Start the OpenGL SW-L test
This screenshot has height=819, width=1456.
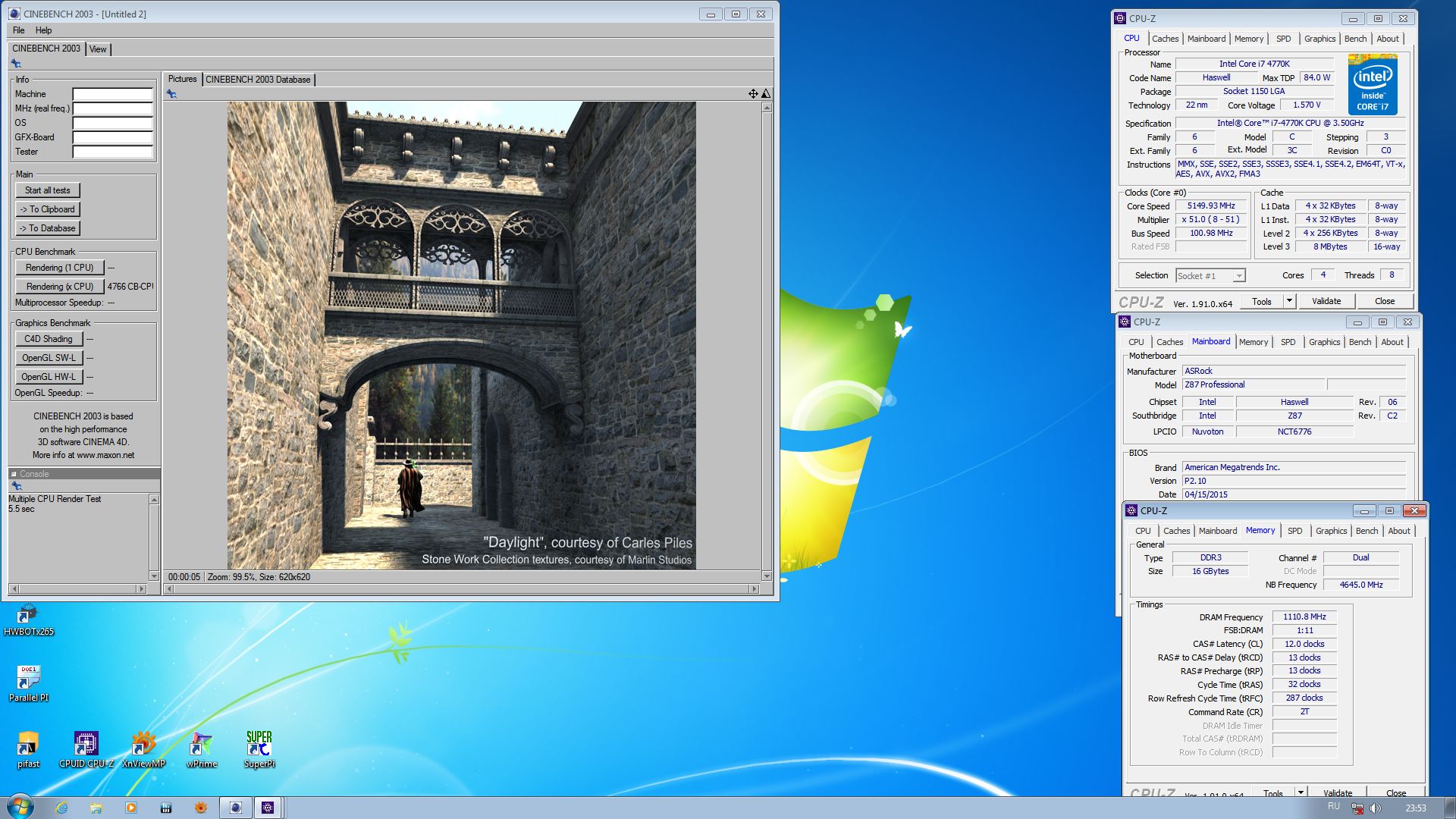[49, 358]
